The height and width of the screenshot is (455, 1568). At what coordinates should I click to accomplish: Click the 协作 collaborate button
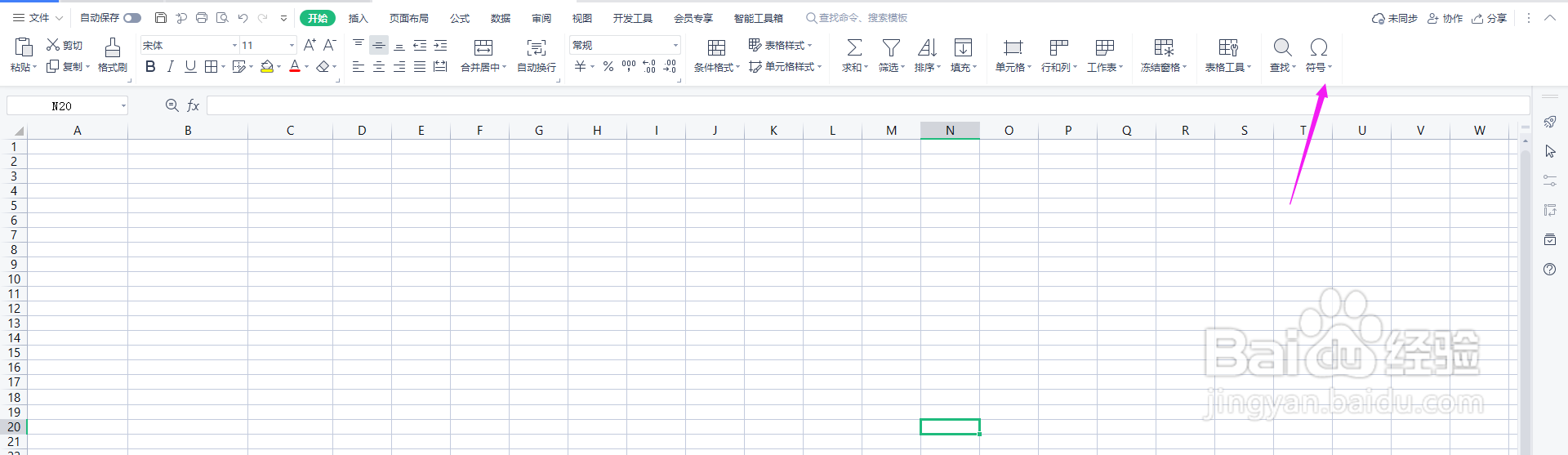click(1444, 18)
